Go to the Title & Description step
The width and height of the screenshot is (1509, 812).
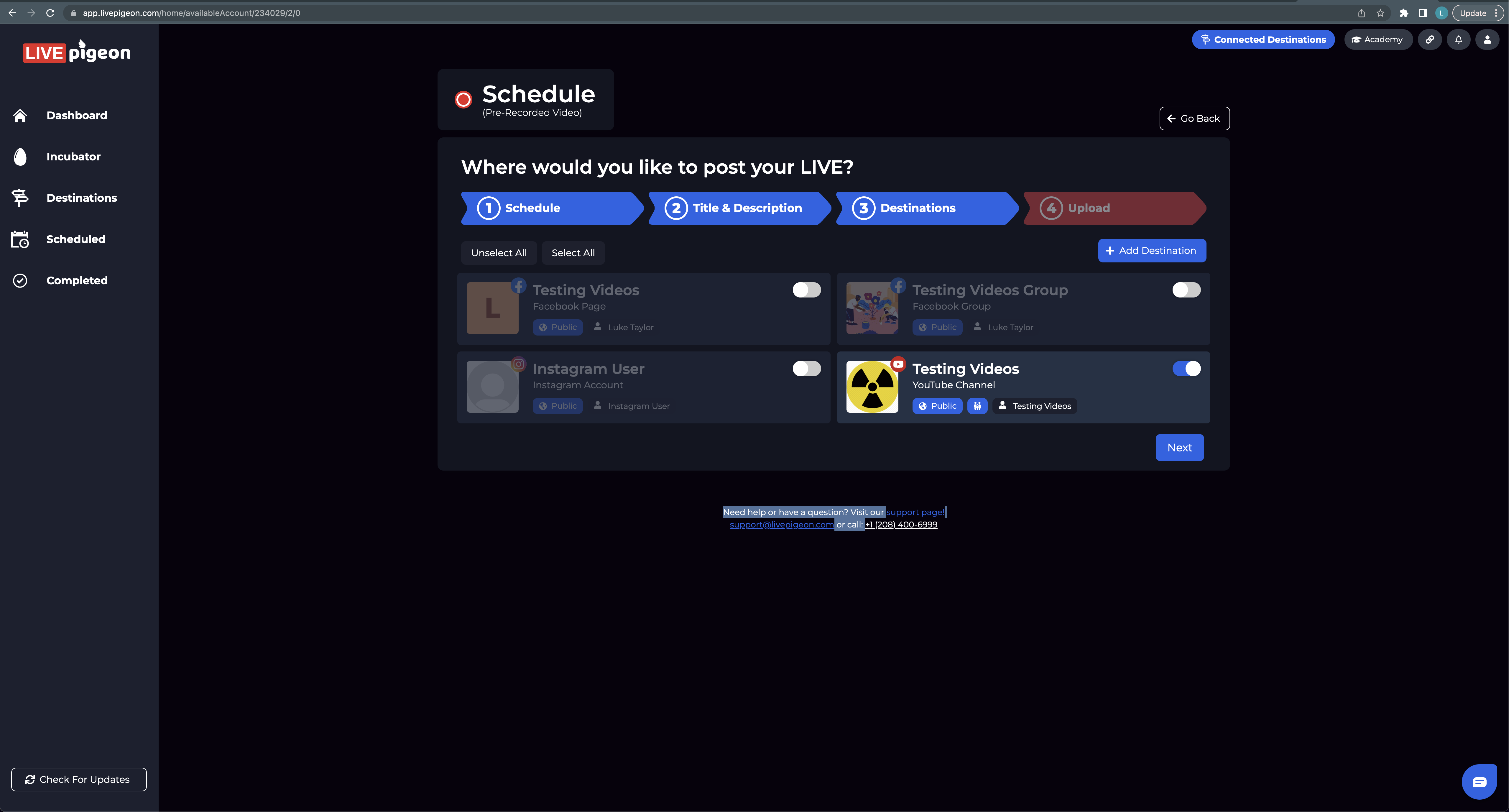click(739, 208)
